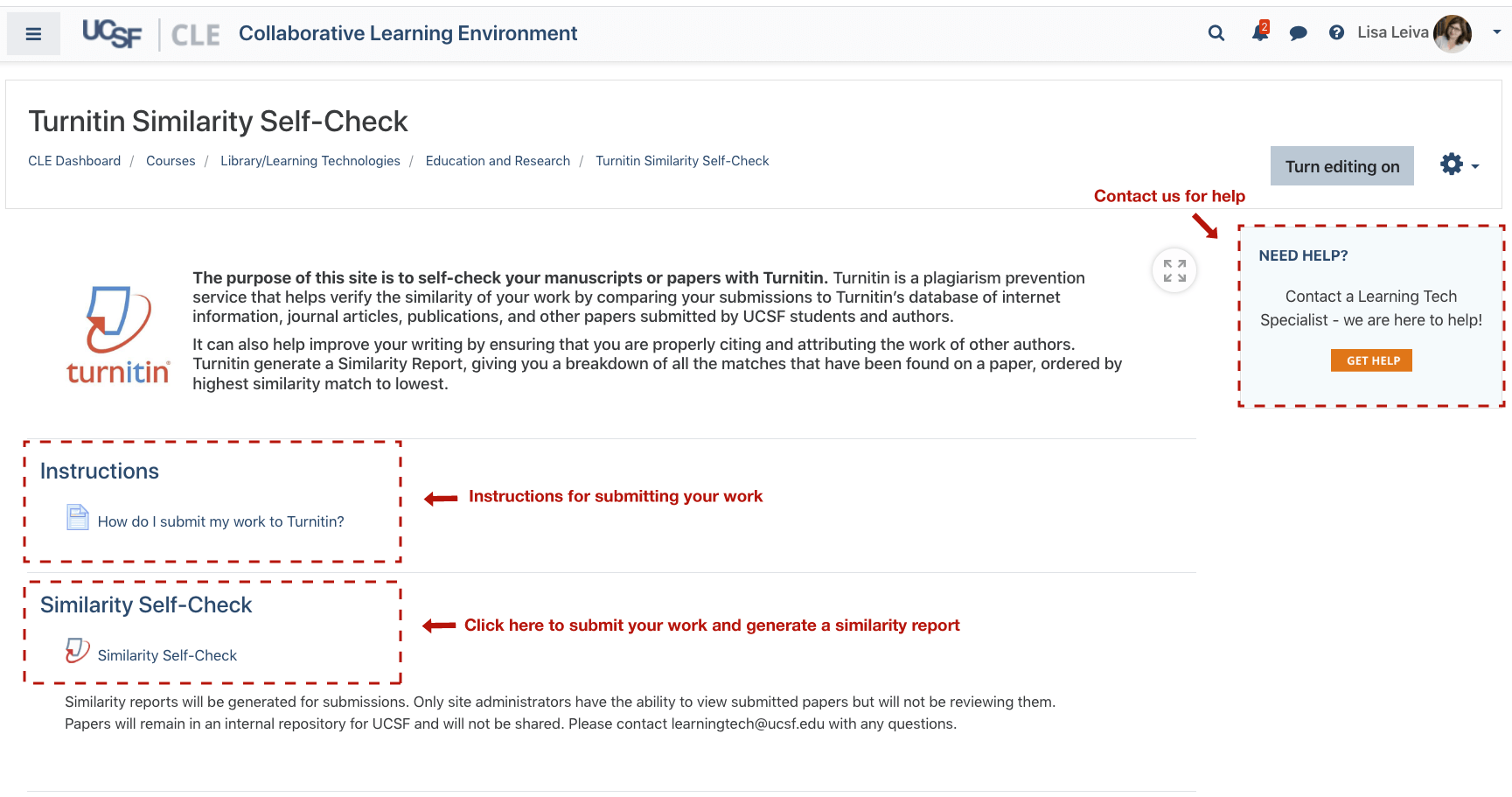1512x797 pixels.
Task: Open help using the question mark icon
Action: pyautogui.click(x=1336, y=32)
